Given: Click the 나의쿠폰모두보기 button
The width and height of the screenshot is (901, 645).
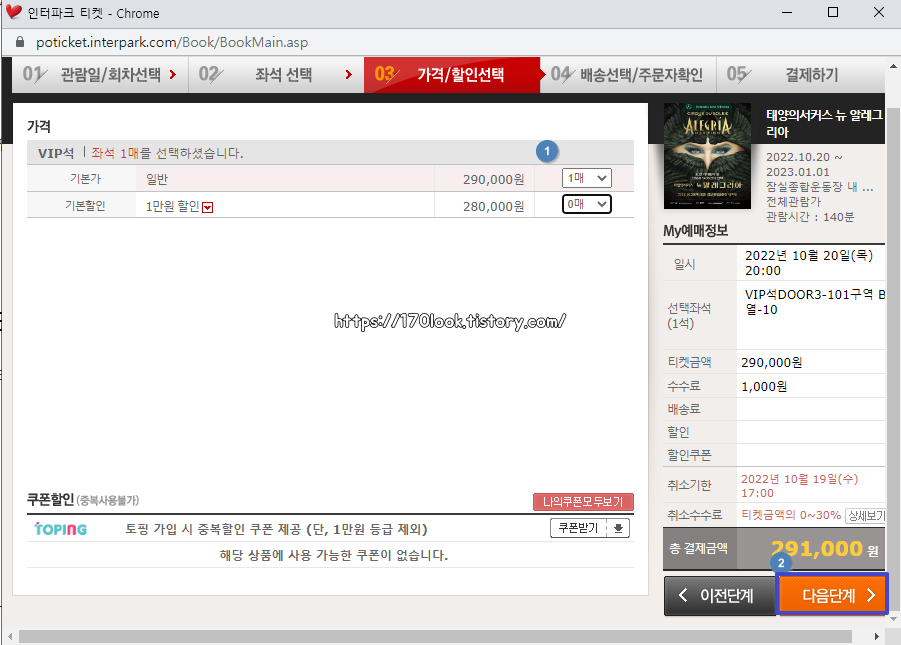Looking at the screenshot, I should [x=583, y=502].
